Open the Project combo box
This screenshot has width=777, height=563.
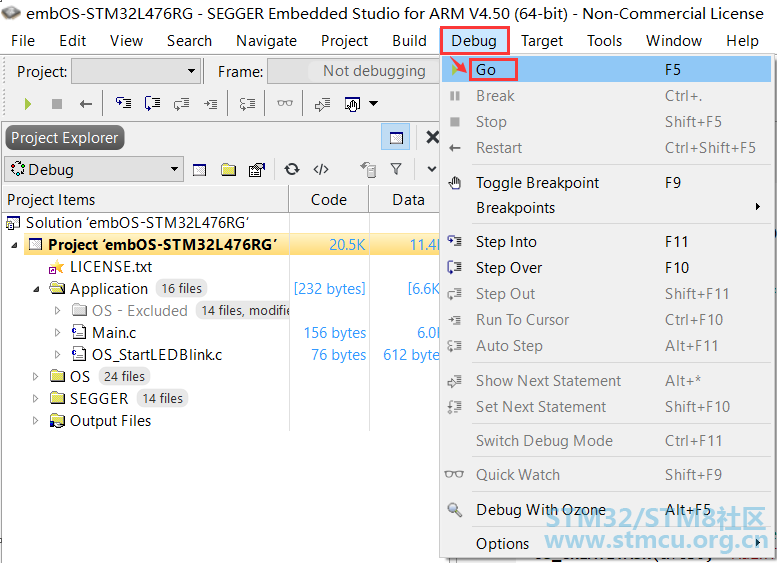point(136,71)
